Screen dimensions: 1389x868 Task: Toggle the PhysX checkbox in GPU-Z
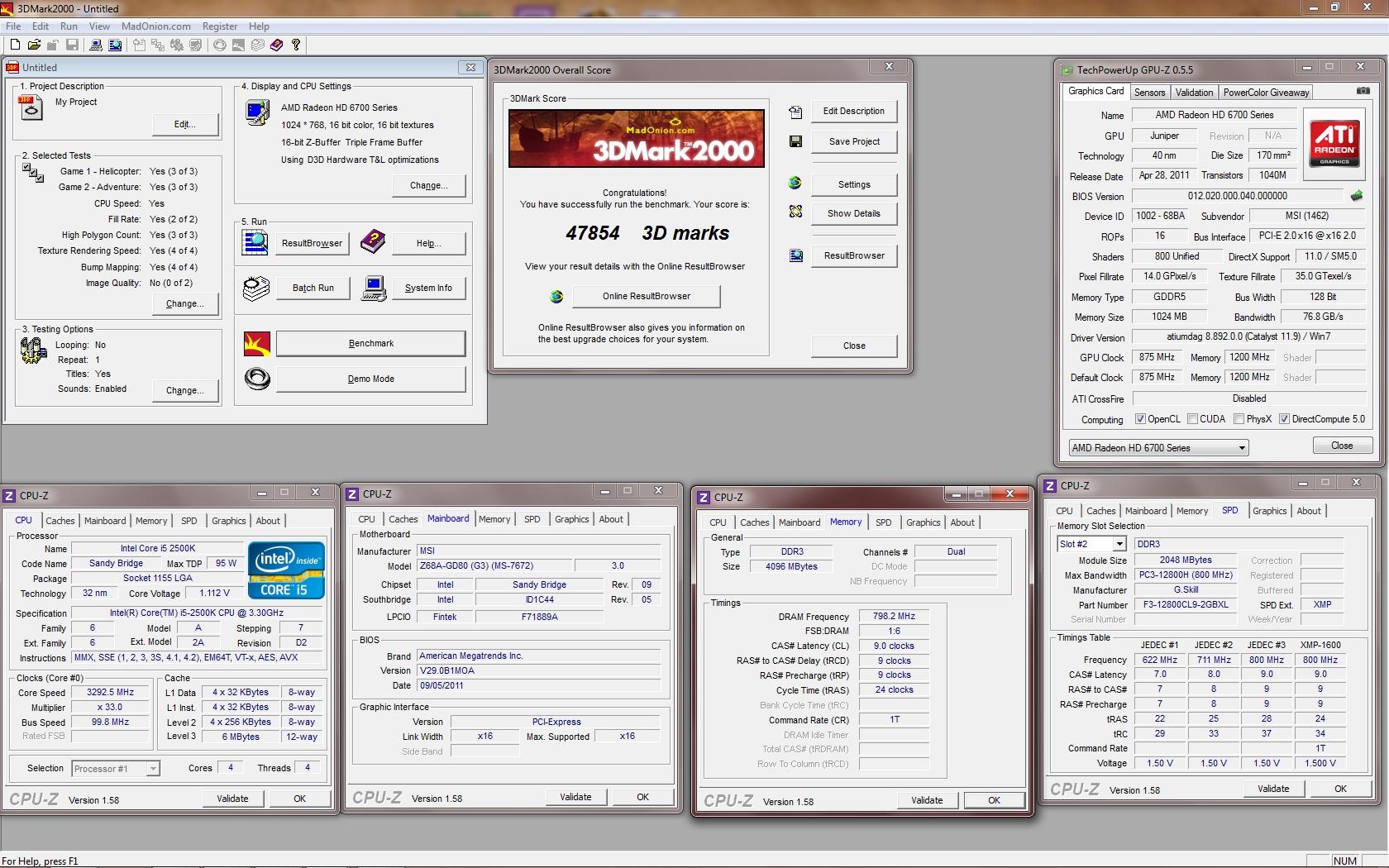pos(1239,419)
